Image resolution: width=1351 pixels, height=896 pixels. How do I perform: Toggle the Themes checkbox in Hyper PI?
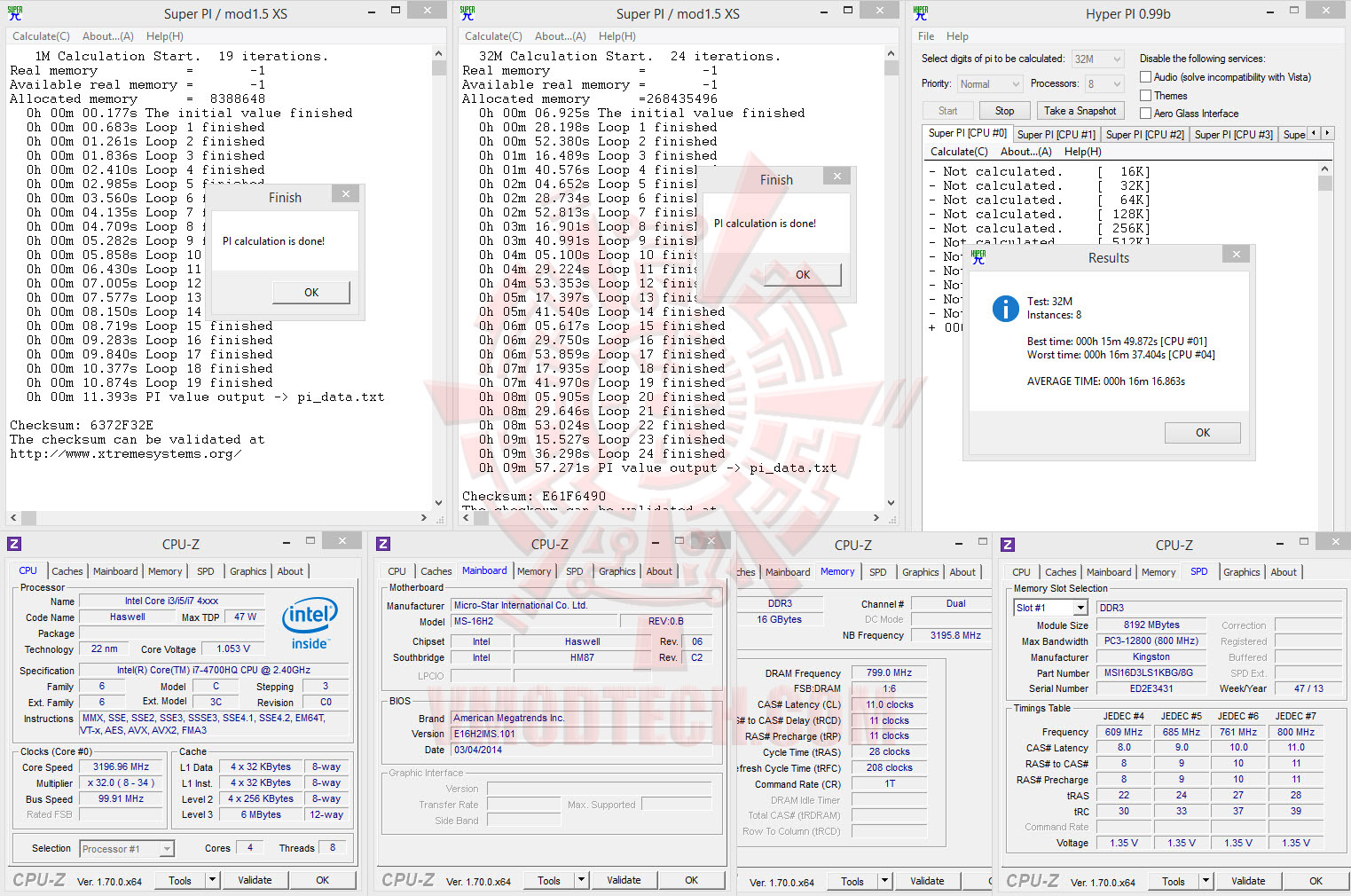point(1145,95)
